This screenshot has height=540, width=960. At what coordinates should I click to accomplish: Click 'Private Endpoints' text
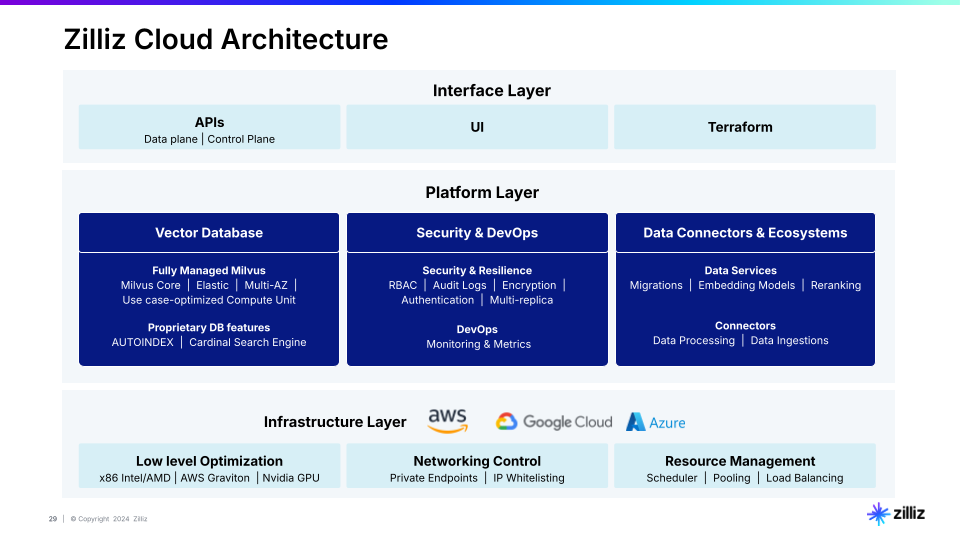tap(433, 478)
